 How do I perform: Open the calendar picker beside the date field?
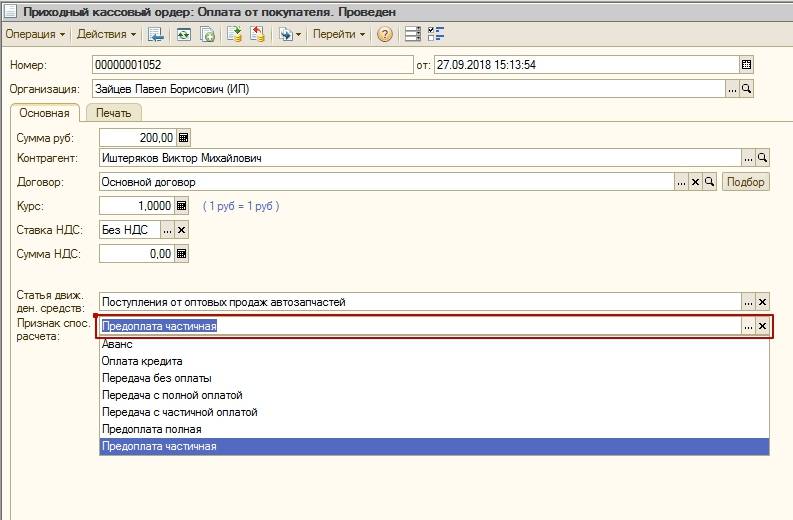[746, 65]
